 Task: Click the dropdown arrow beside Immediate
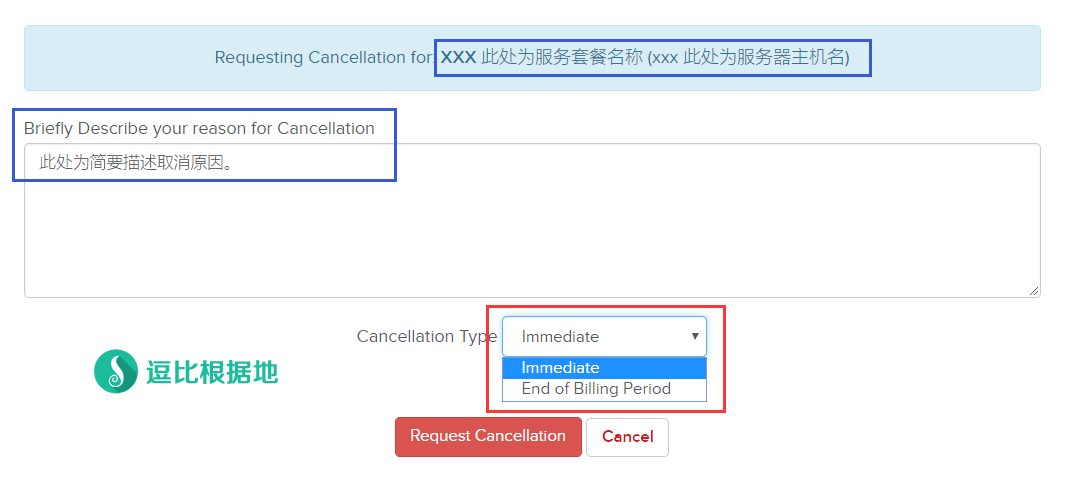(x=695, y=336)
